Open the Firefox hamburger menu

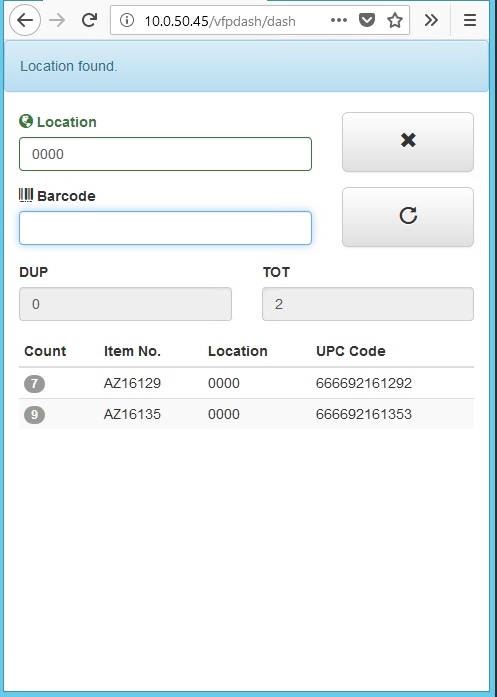(x=470, y=20)
